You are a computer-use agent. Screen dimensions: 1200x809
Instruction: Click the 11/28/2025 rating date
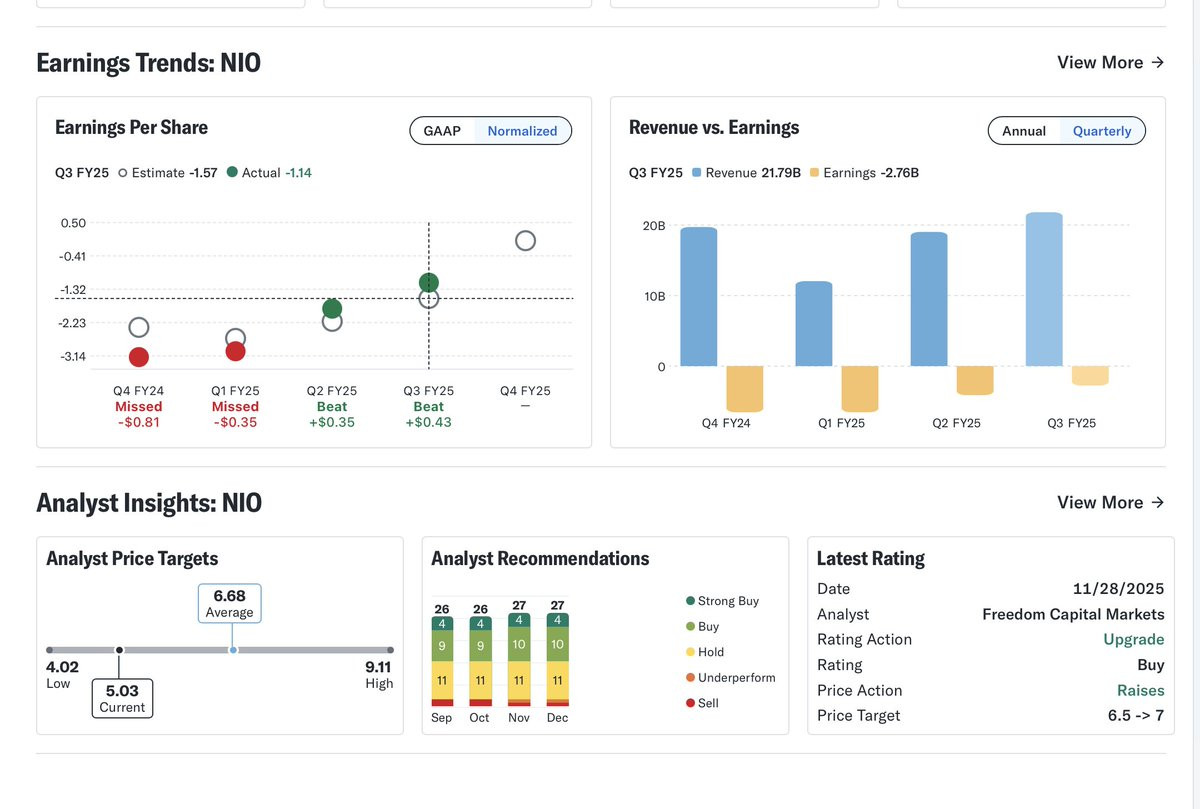pos(1119,589)
